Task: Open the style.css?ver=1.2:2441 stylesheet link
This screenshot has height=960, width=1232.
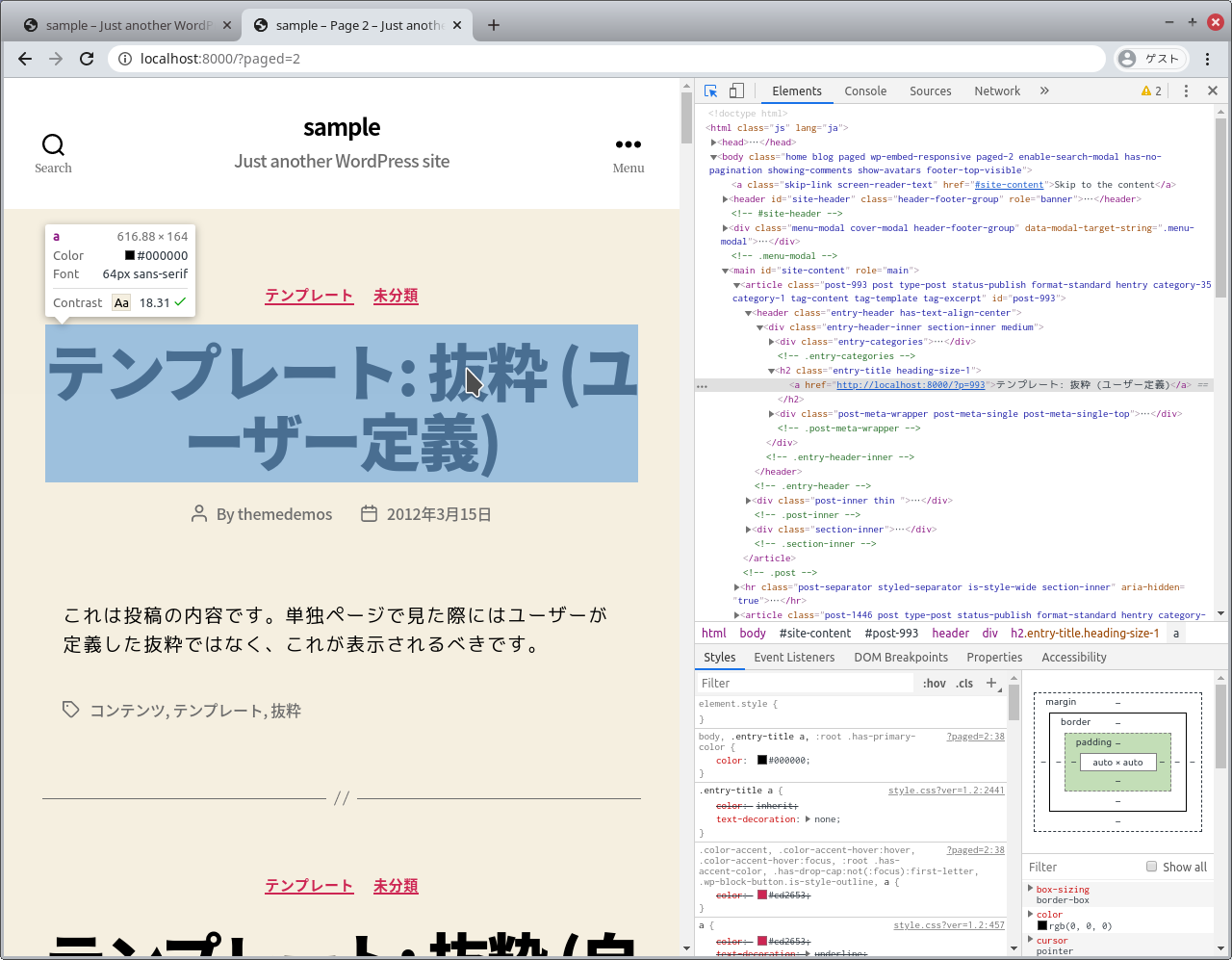Action: (x=947, y=790)
